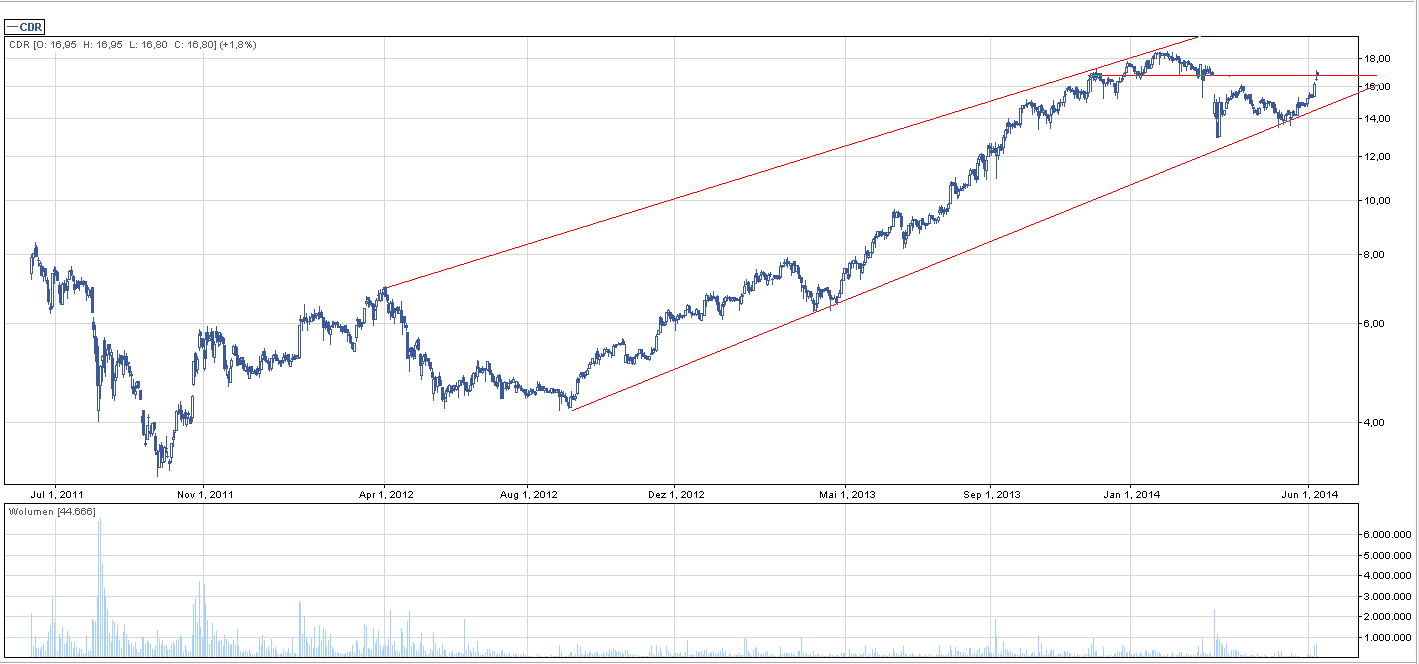Click the Jun 1, 2014 date label
This screenshot has height=664, width=1419.
(x=1309, y=494)
